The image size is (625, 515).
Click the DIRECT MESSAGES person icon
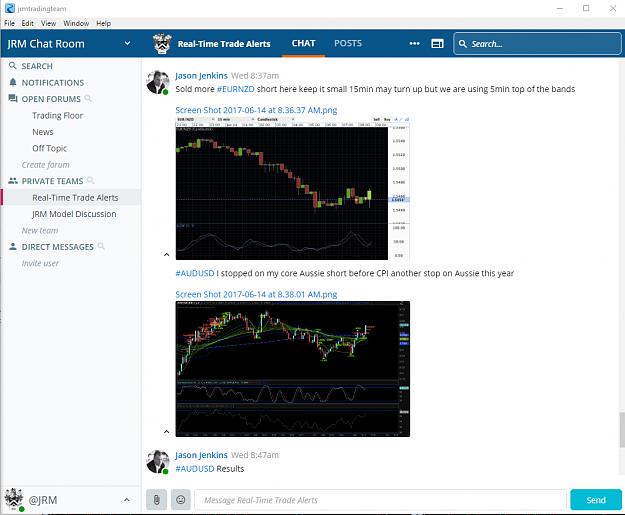13,246
